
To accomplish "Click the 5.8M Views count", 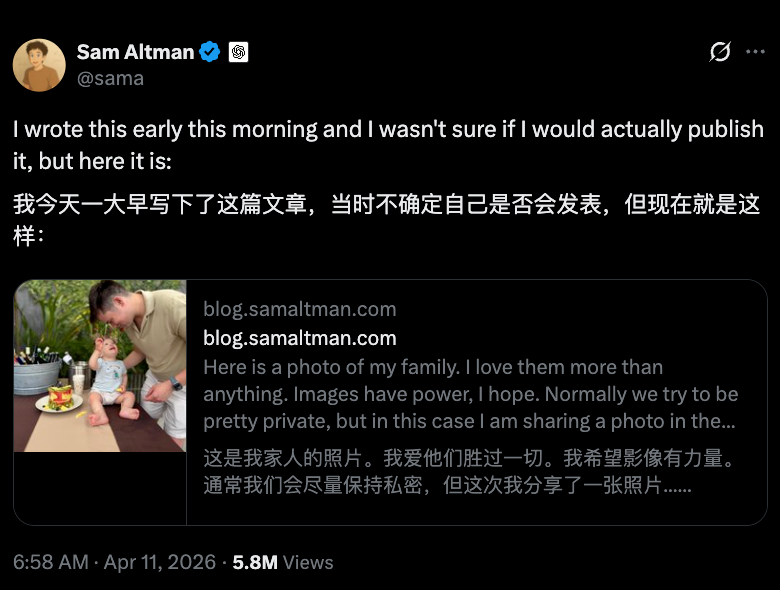I will click(283, 562).
